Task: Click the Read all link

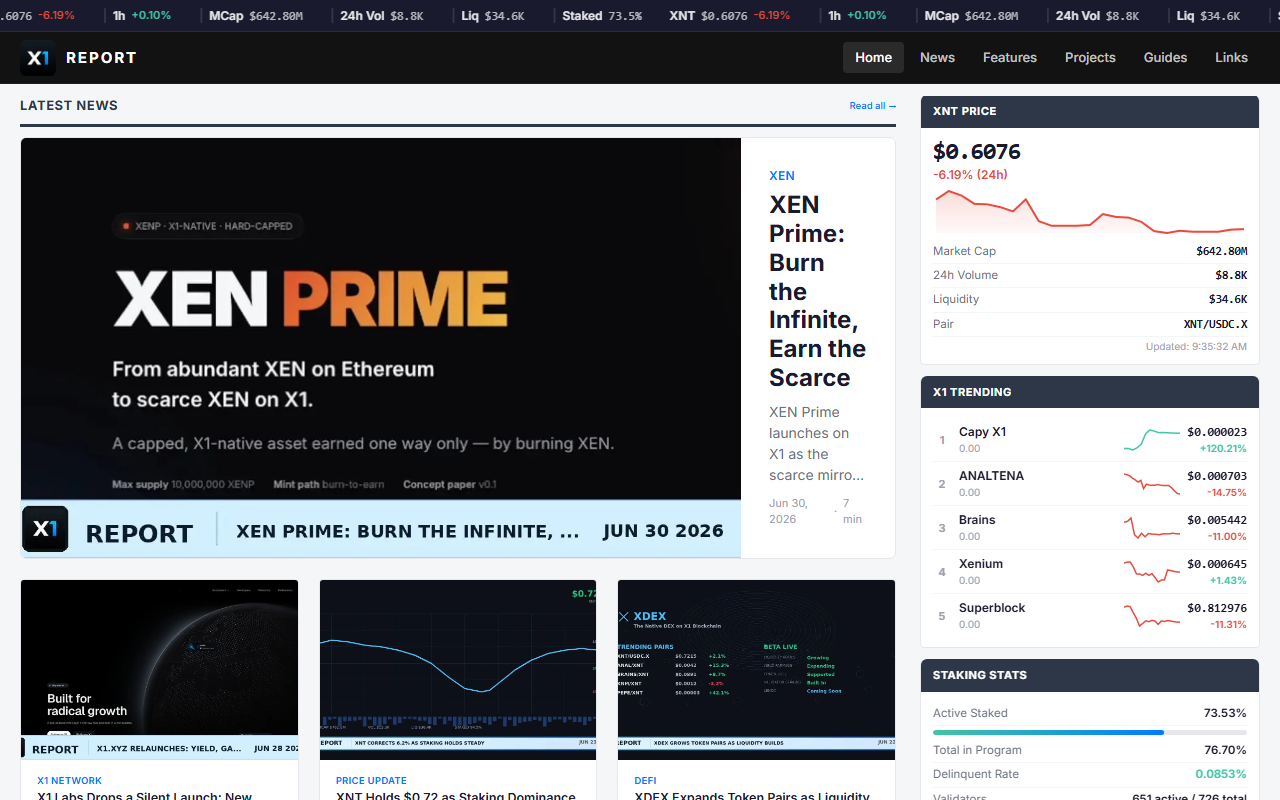Action: (x=872, y=106)
